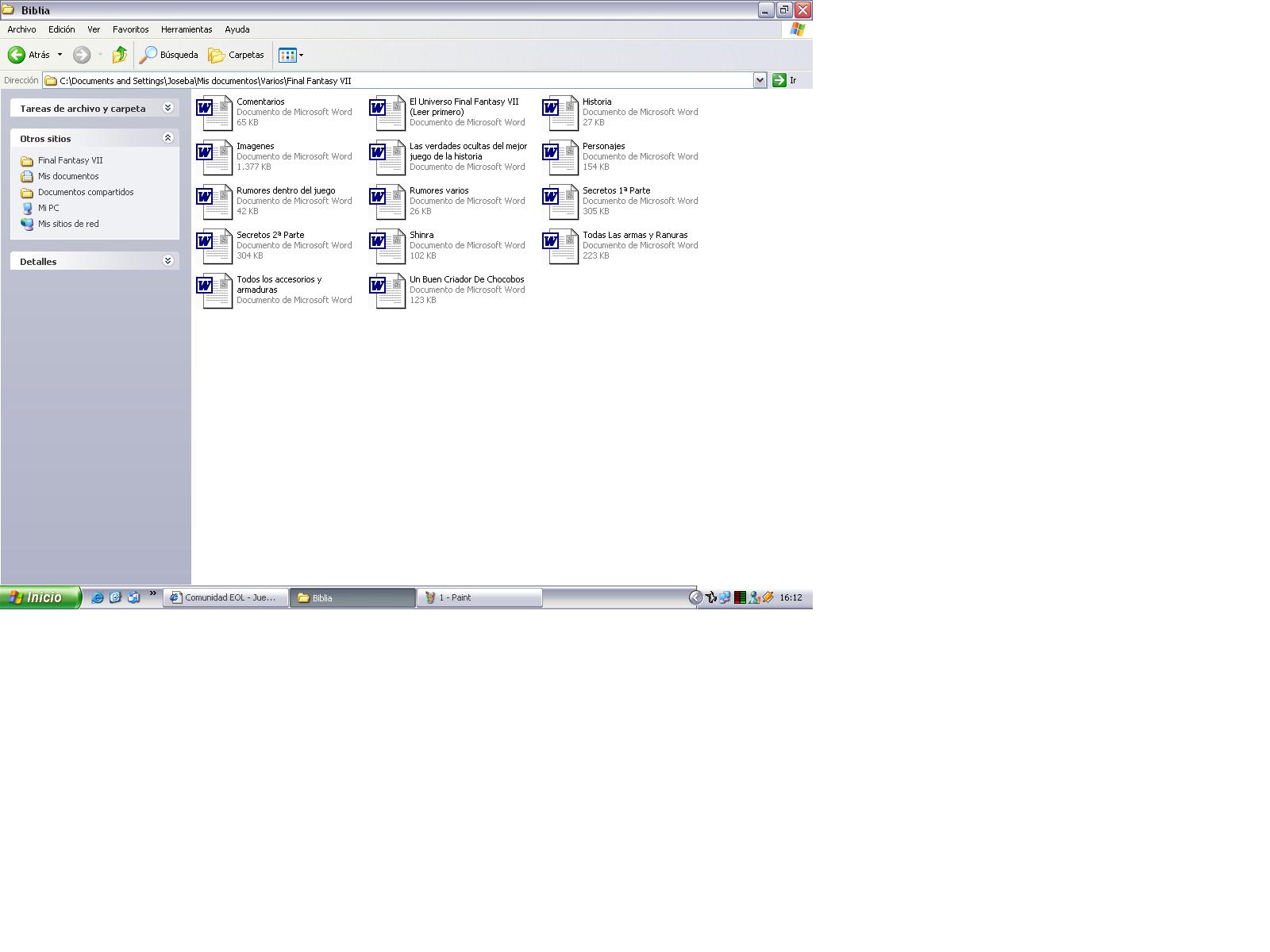Open the forward history dropdown arrow
The width and height of the screenshot is (1270, 952).
point(100,55)
